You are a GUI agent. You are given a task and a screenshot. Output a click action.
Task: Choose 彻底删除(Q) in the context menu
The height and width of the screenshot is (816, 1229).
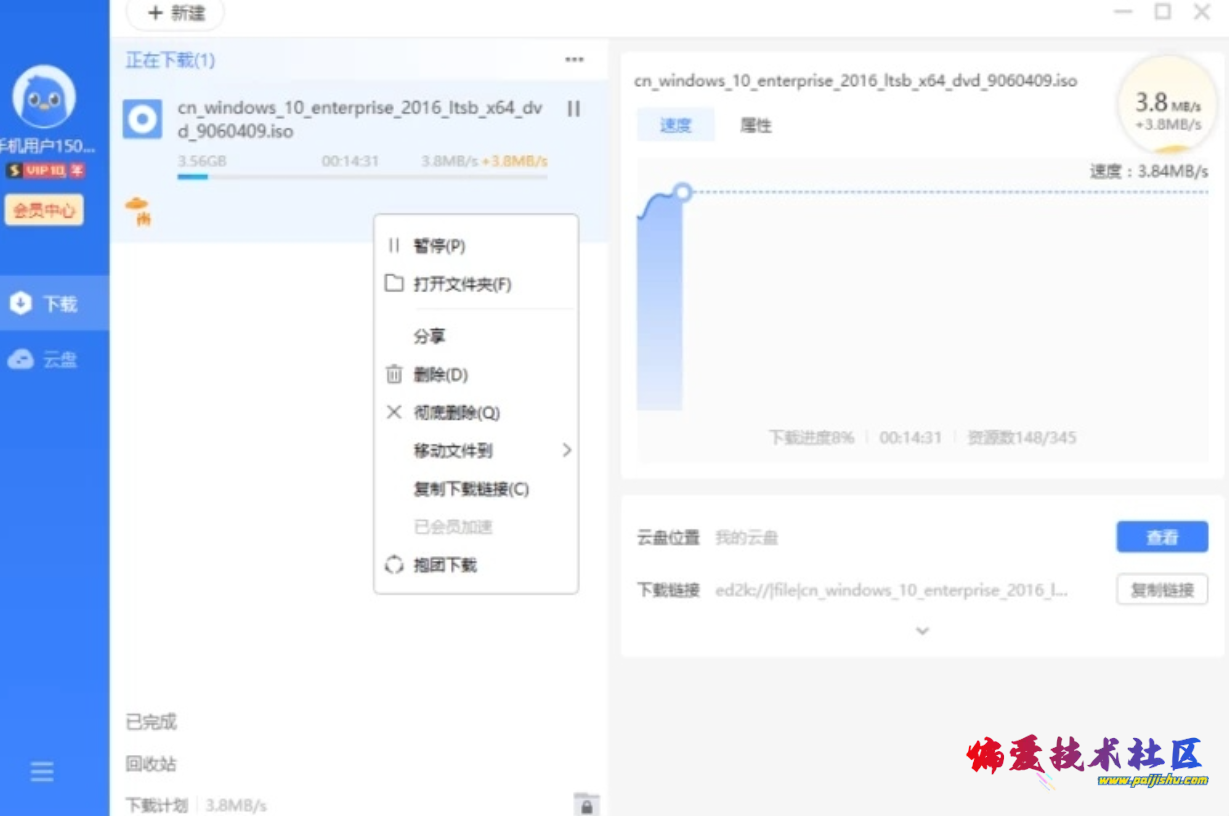coord(476,413)
